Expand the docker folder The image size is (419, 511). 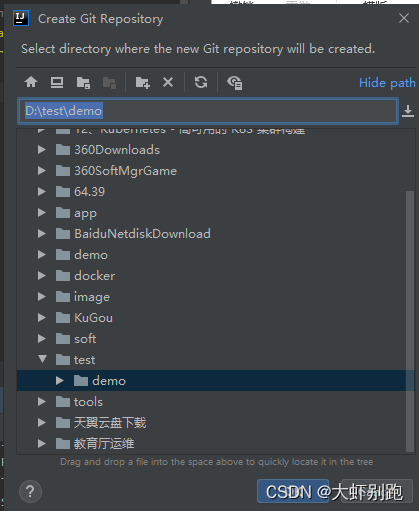42,275
